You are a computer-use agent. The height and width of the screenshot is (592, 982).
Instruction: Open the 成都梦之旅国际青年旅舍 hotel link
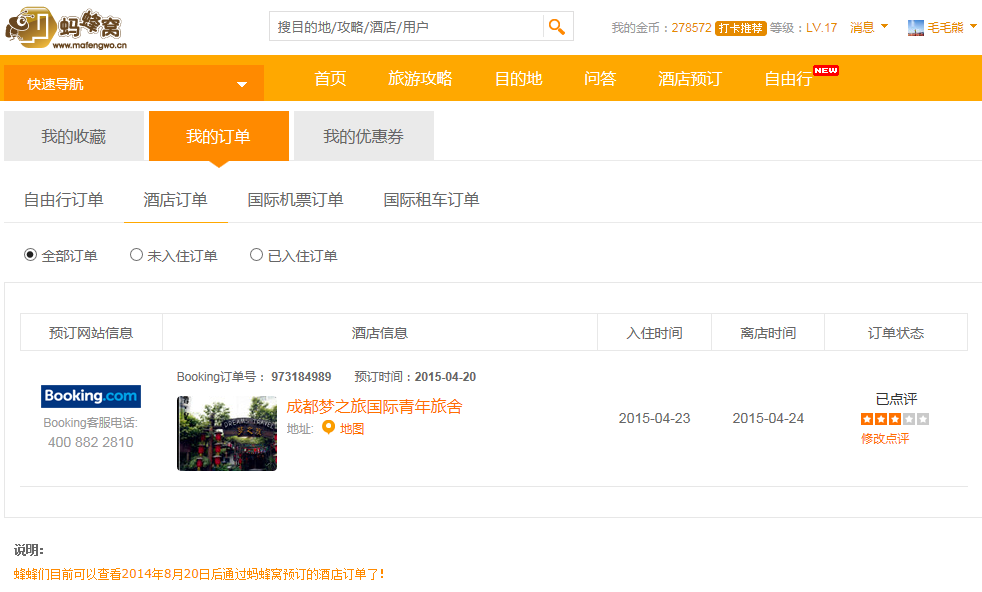click(374, 406)
